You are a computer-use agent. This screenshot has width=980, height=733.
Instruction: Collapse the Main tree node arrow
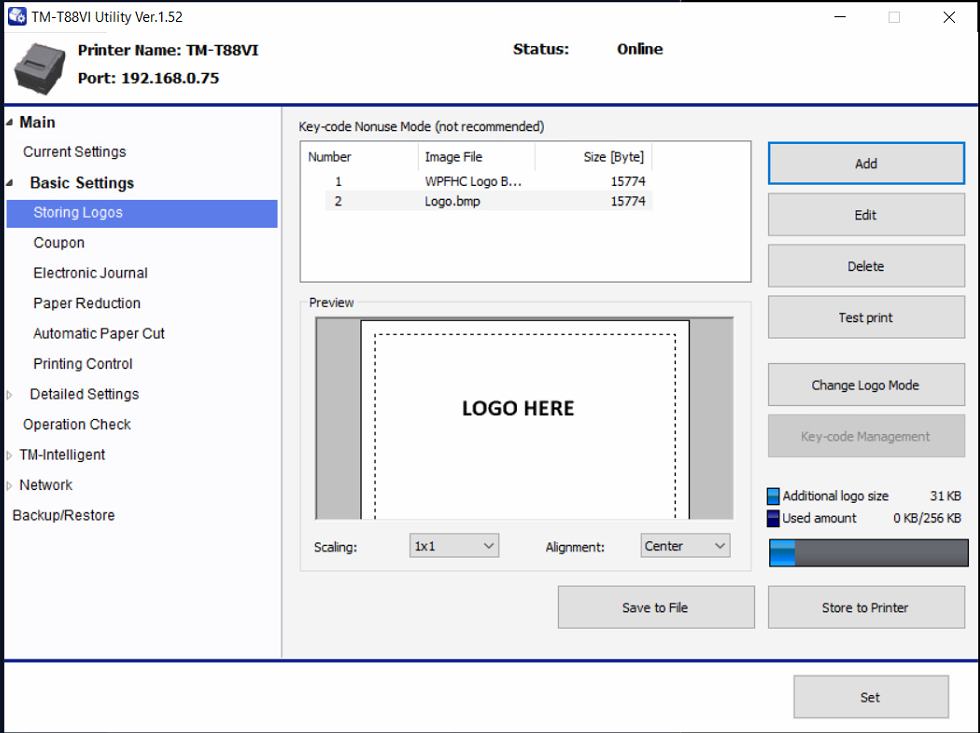click(9, 122)
